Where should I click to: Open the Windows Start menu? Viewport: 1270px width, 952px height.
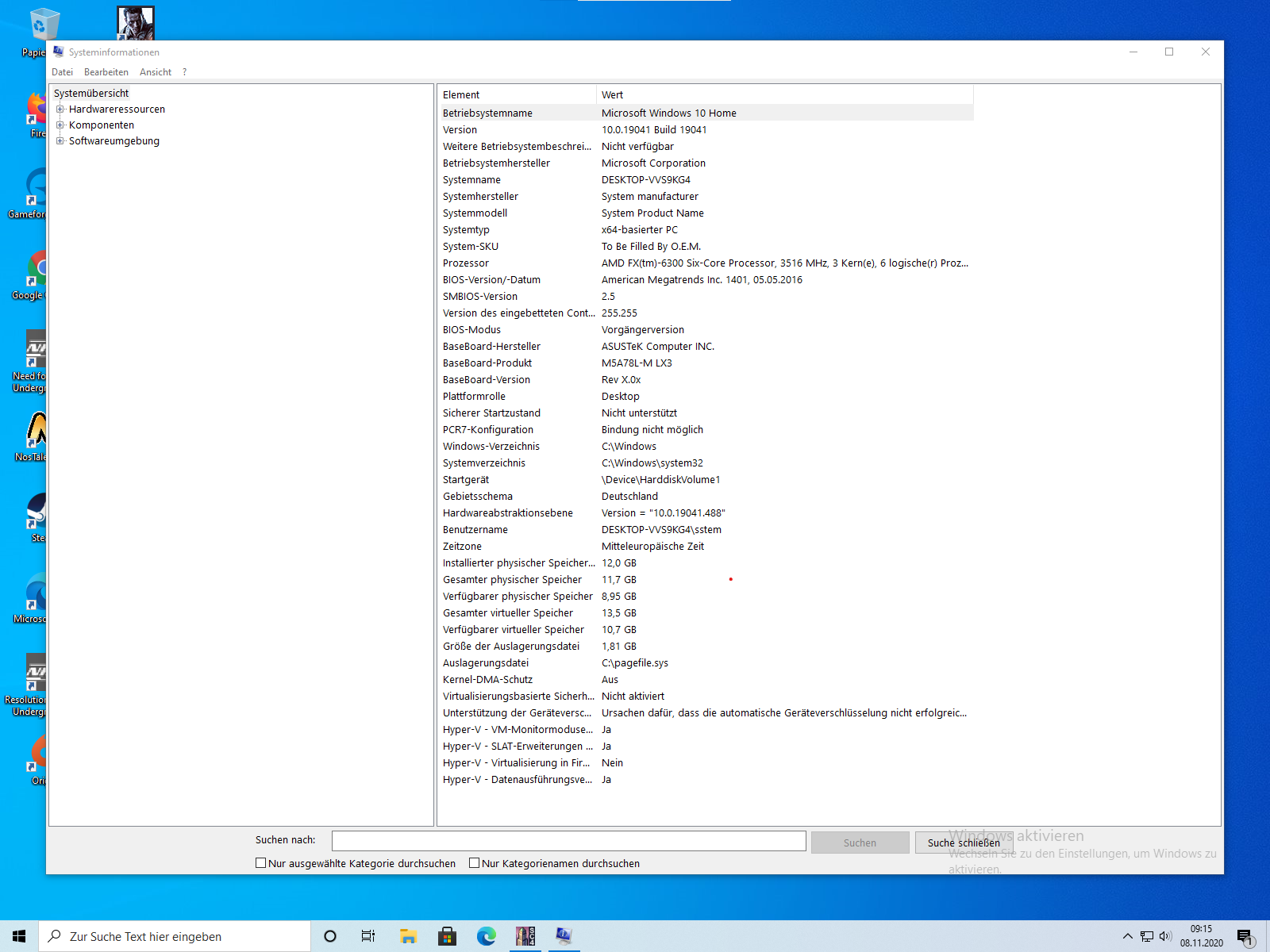19,936
